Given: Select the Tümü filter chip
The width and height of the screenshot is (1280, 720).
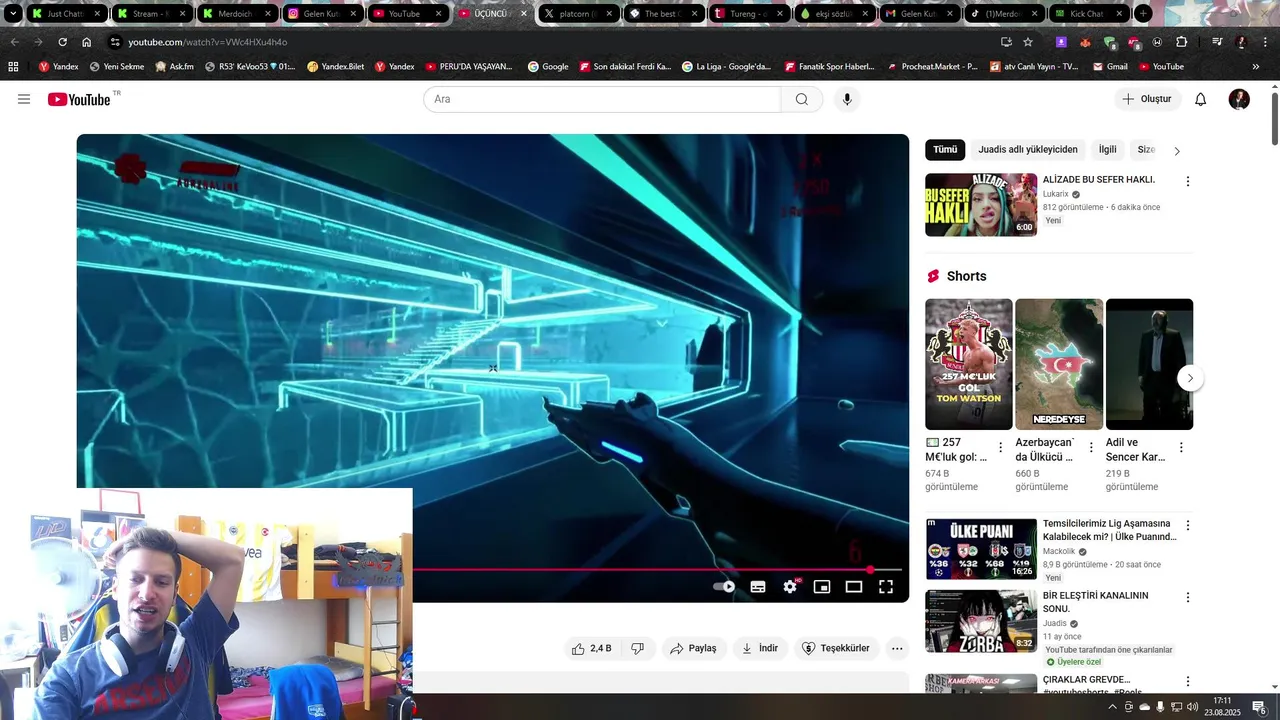Looking at the screenshot, I should (x=945, y=150).
